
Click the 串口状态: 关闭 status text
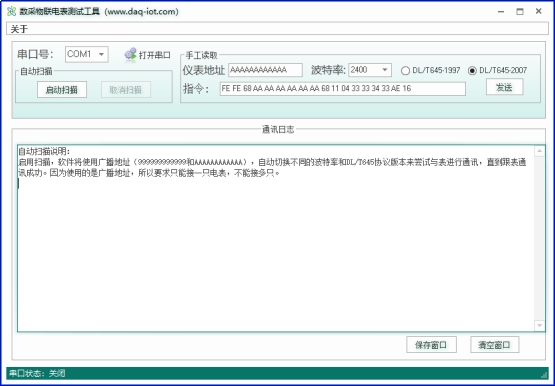click(x=37, y=373)
